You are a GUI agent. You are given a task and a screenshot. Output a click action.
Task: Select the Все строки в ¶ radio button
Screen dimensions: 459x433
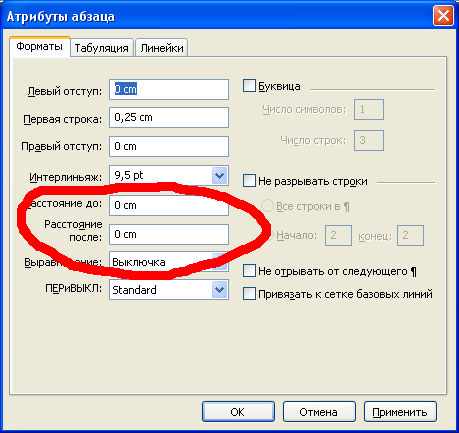(x=267, y=206)
